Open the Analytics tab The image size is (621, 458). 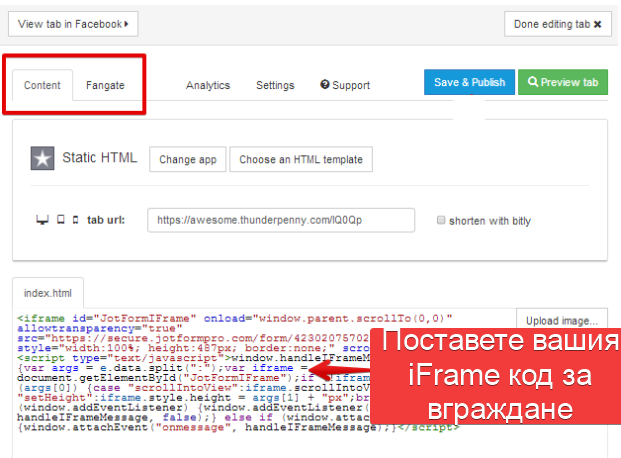pos(208,85)
